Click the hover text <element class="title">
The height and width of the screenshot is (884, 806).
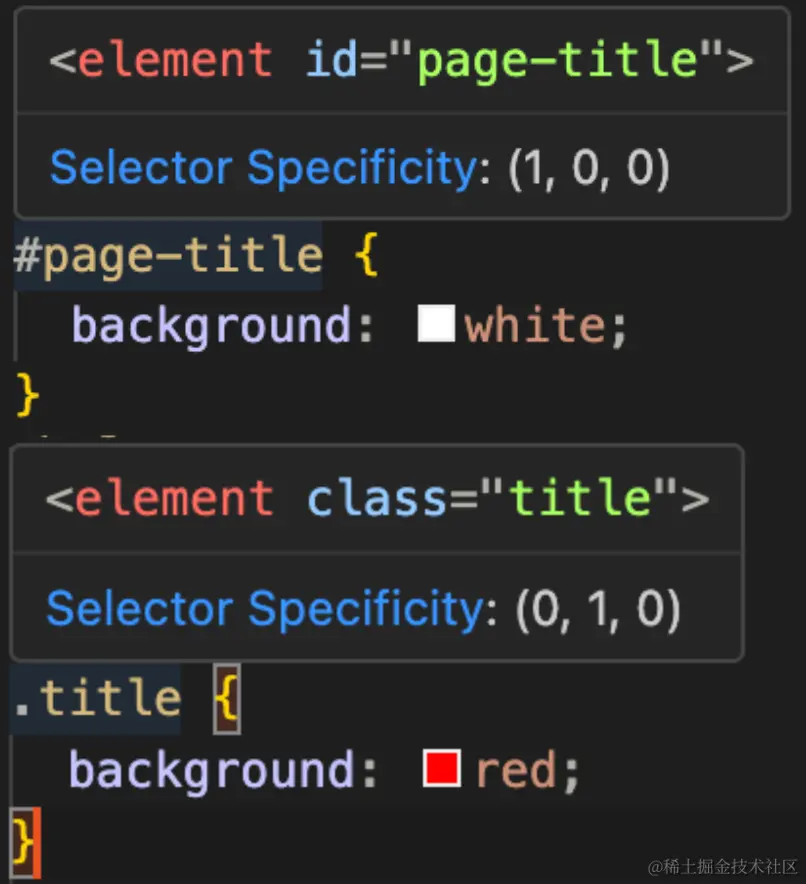tap(378, 498)
